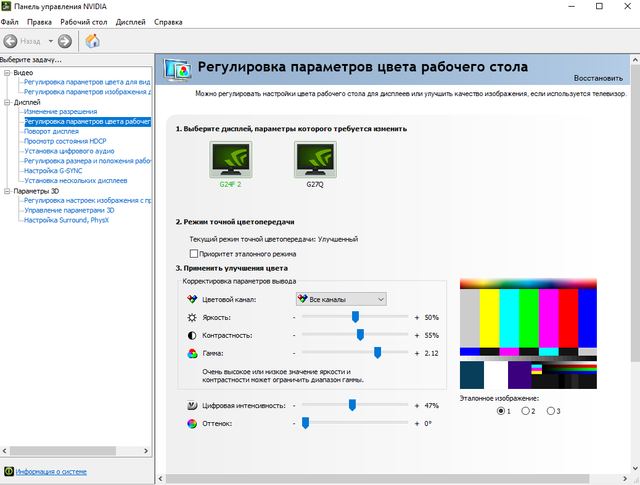This screenshot has width=640, height=485.
Task: Click the Яркость brightness slider handle
Action: tap(356, 317)
